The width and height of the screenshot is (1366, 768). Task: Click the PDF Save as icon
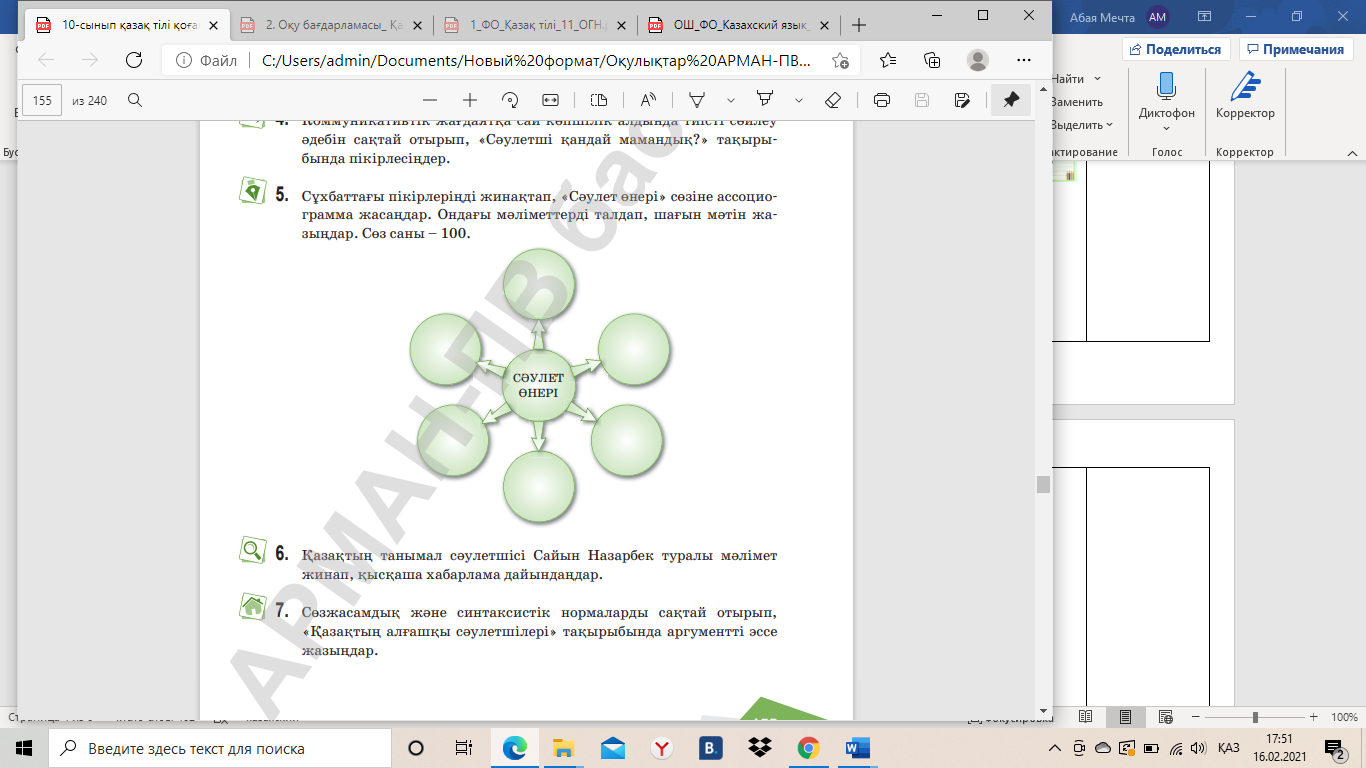click(962, 100)
